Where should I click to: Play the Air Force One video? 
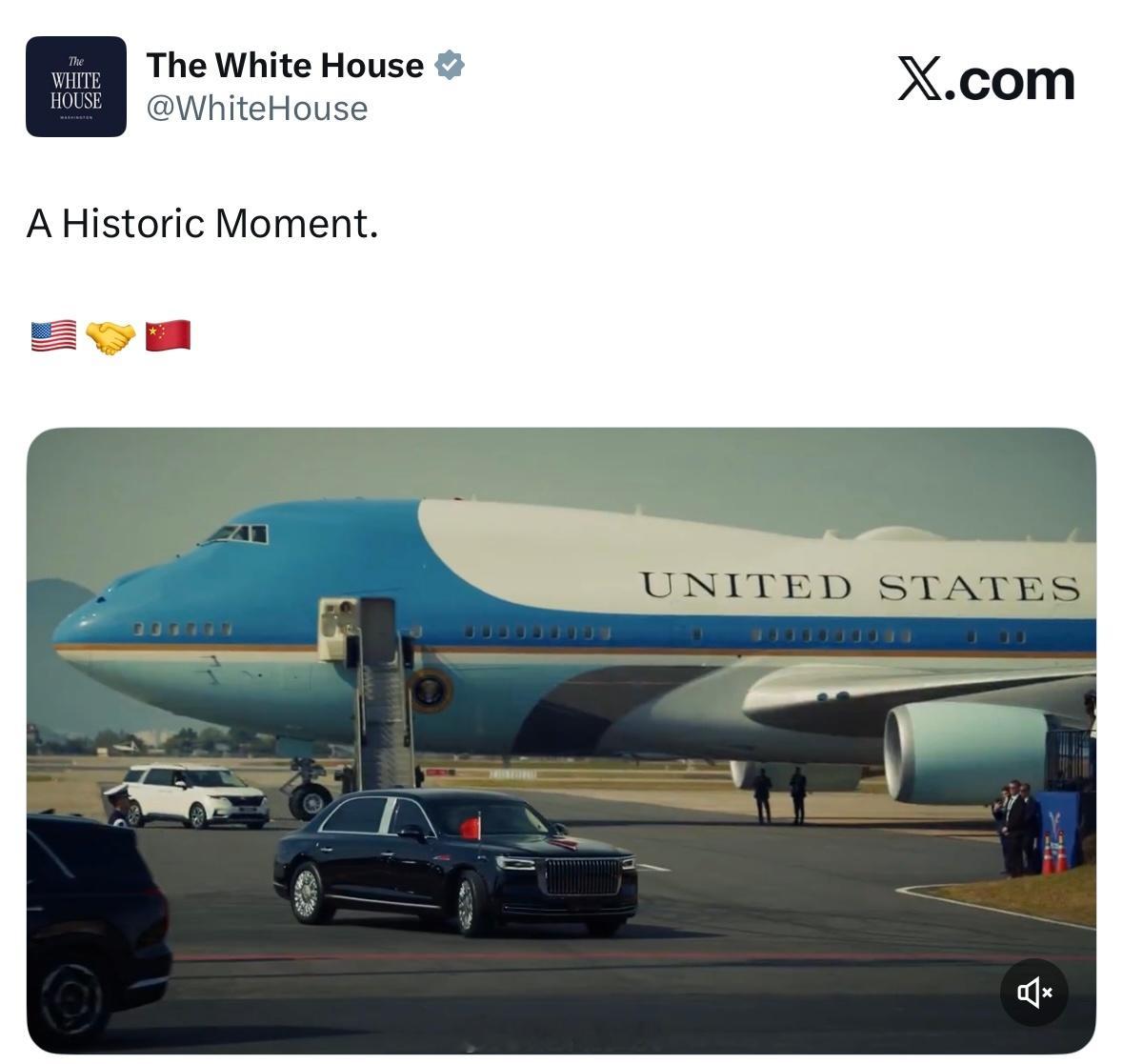pos(561,740)
